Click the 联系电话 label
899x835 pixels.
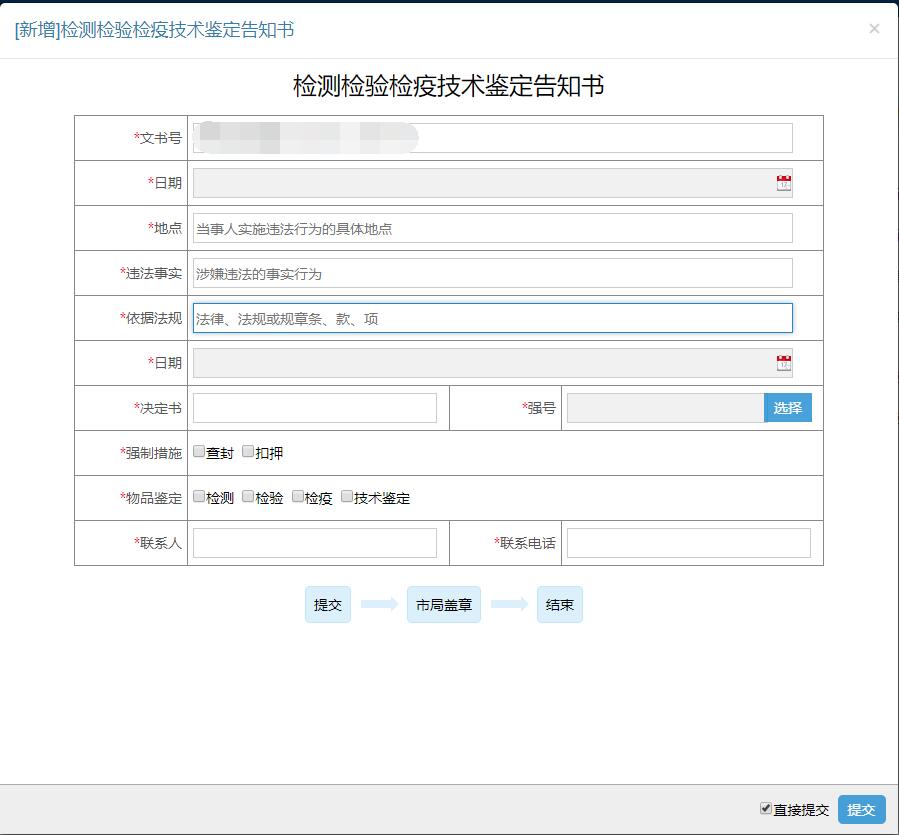[525, 543]
